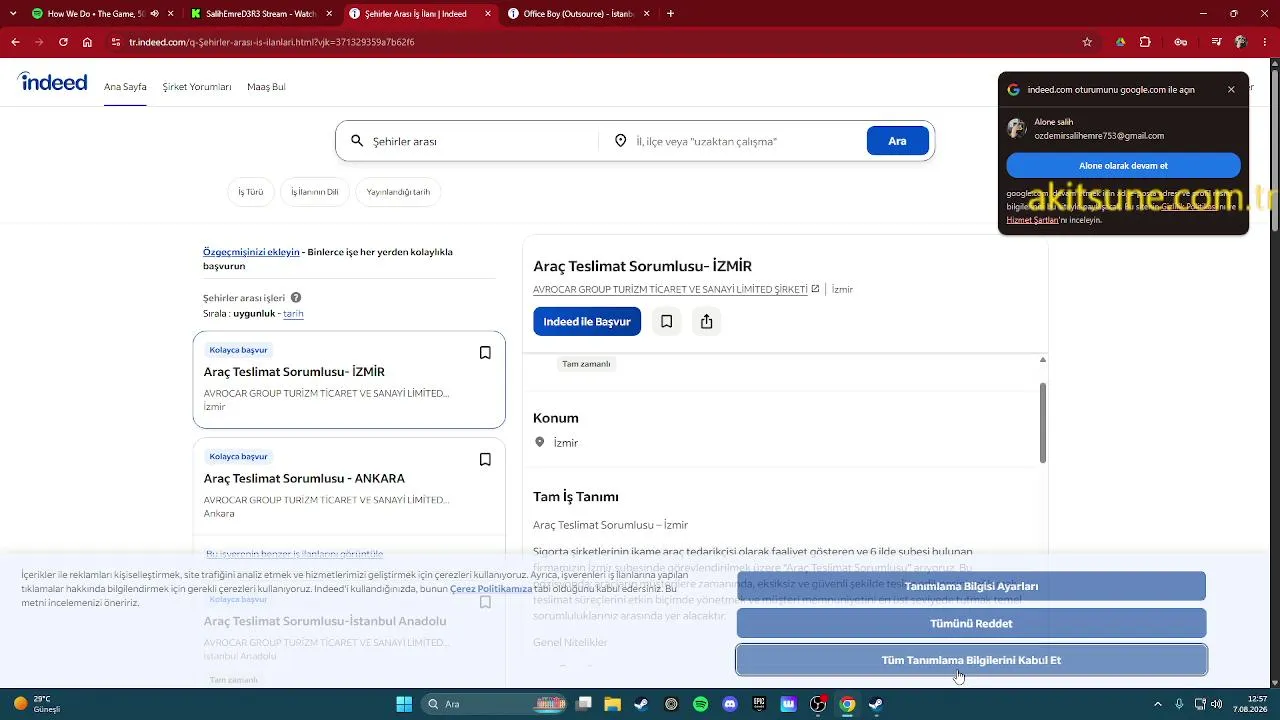The height and width of the screenshot is (720, 1280).
Task: Continue as Alone in Google sign-in
Action: [1123, 166]
